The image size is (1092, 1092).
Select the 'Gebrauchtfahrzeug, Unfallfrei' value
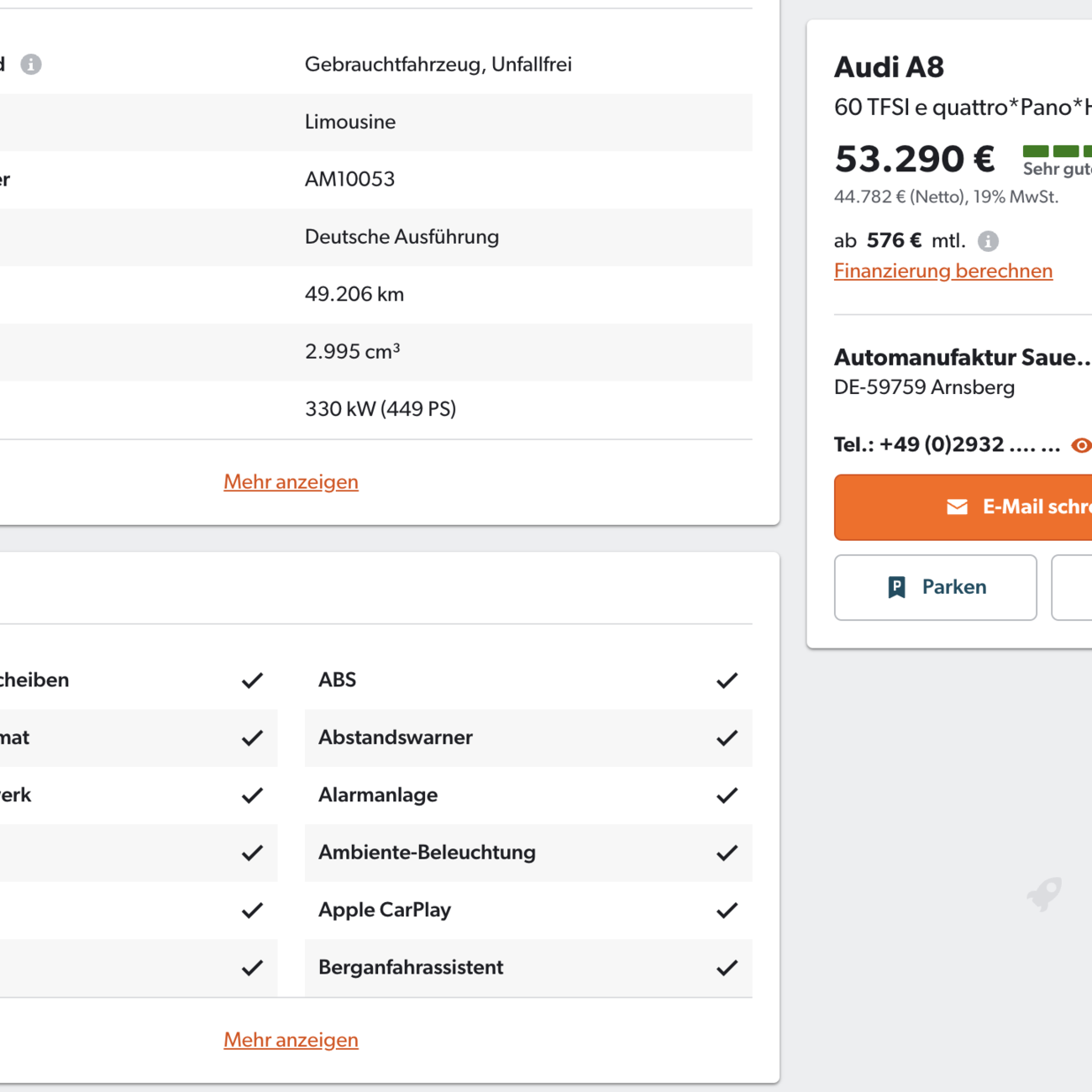coord(438,64)
